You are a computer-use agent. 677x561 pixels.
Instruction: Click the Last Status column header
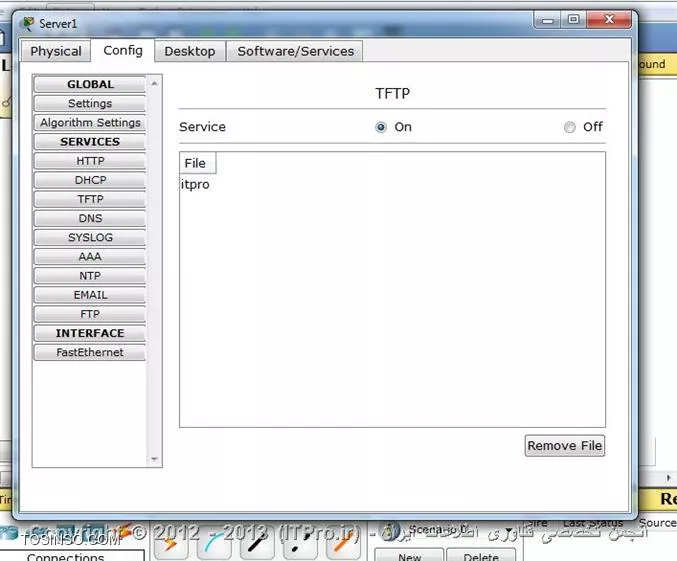(593, 523)
